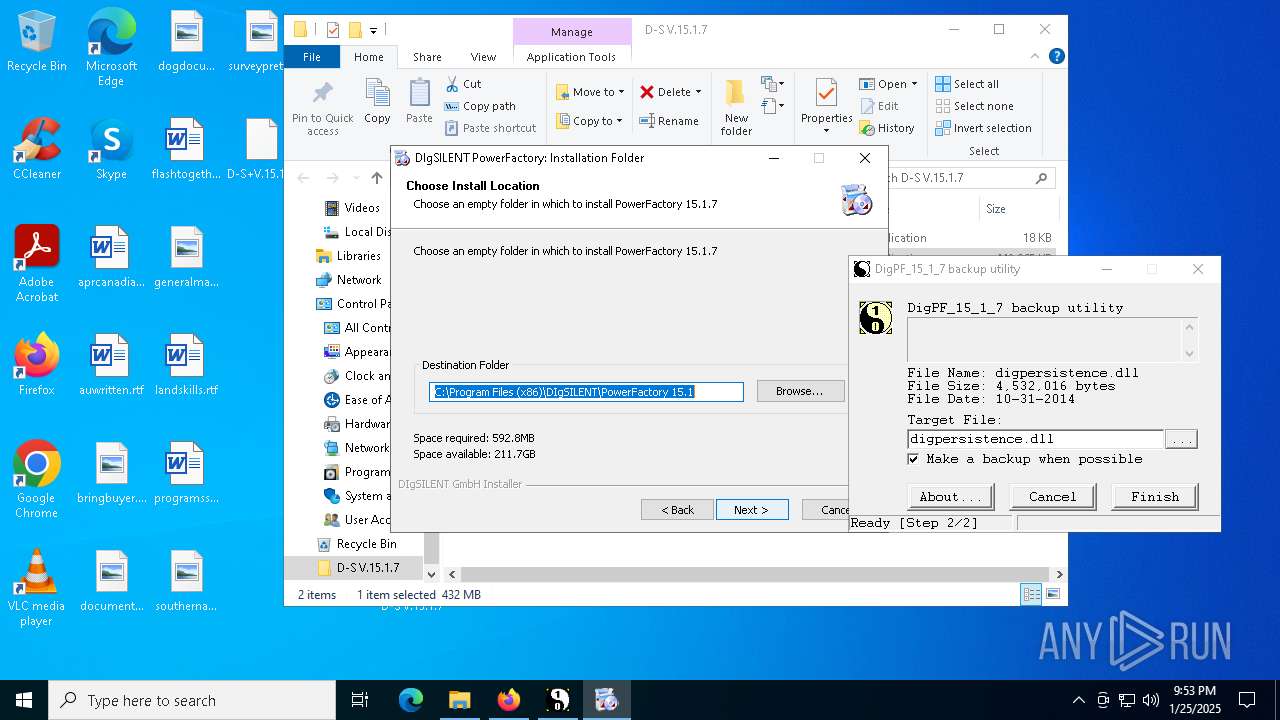
Task: Click Next in PowerFactory installer
Action: pyautogui.click(x=752, y=510)
